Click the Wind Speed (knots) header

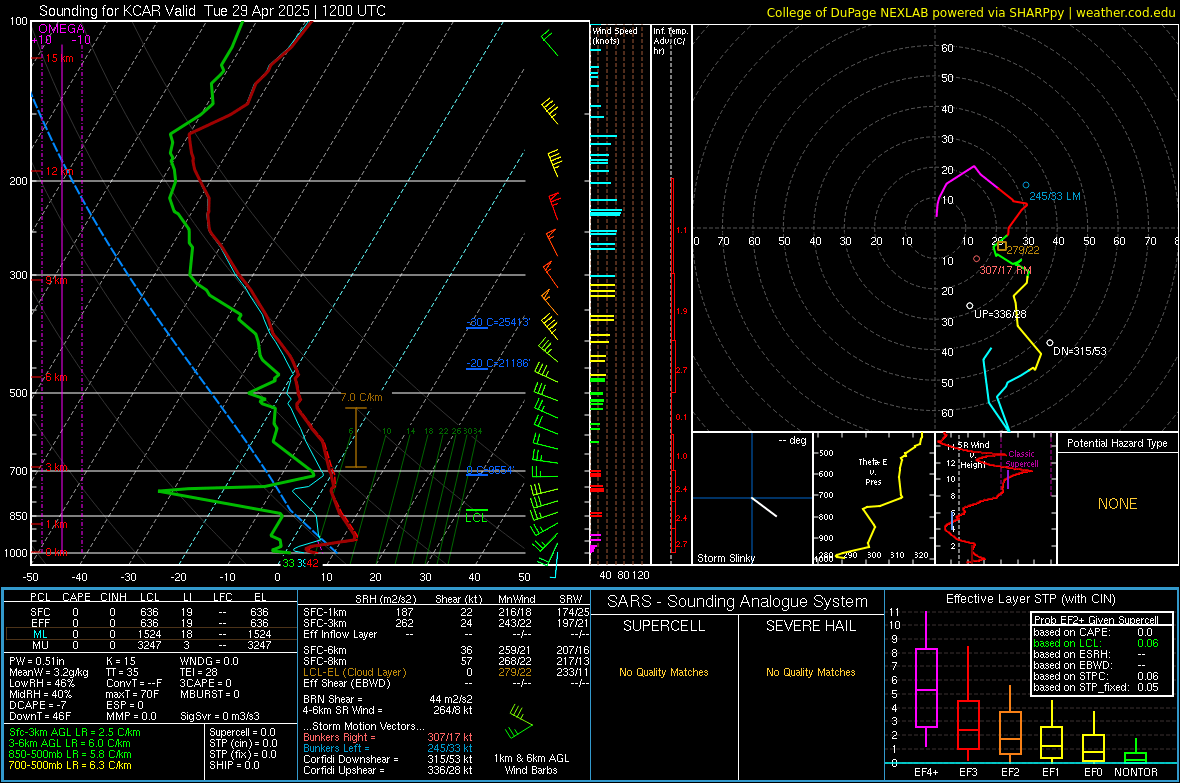[x=615, y=35]
